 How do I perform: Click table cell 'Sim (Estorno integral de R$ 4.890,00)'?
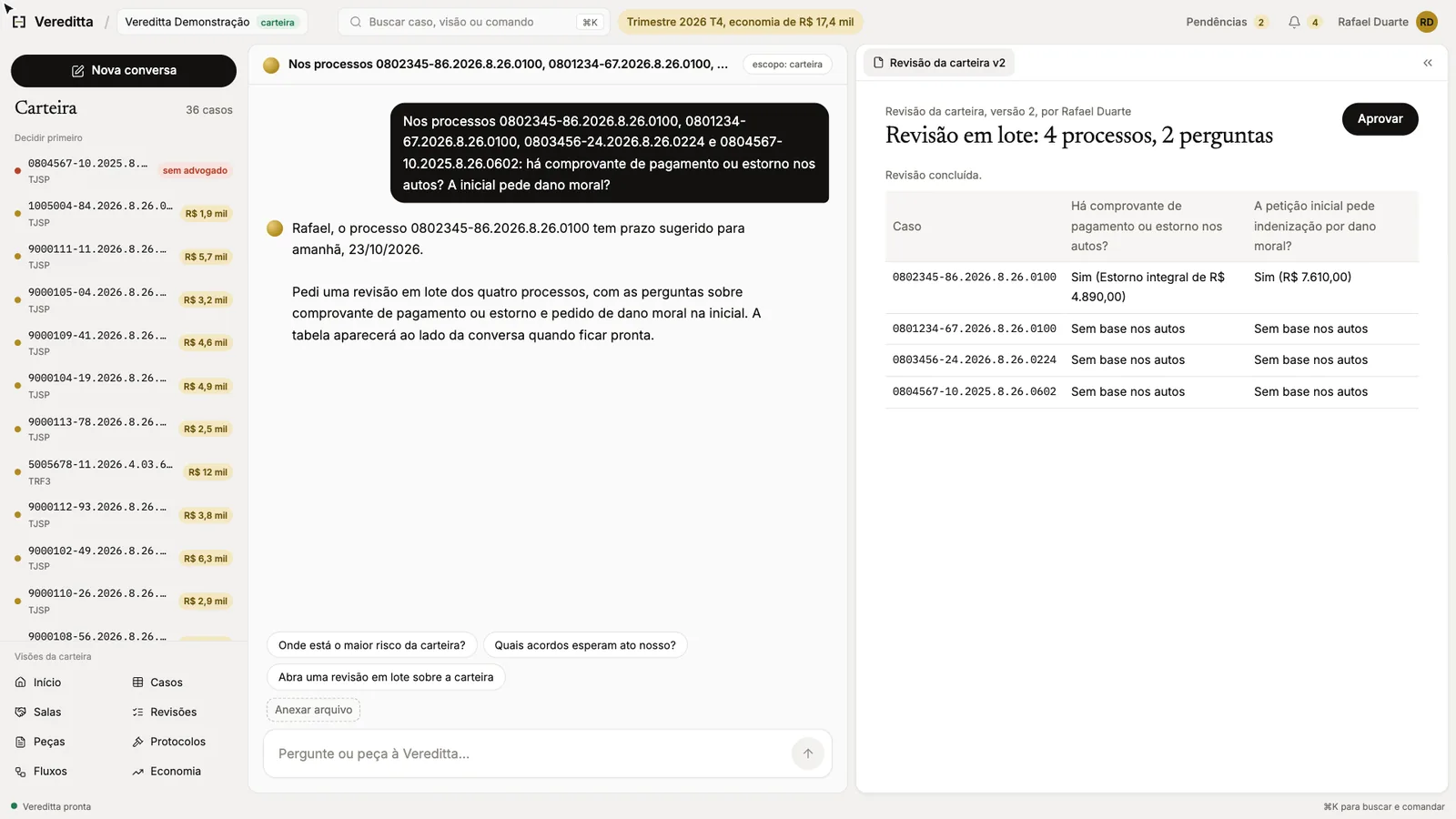(1148, 287)
